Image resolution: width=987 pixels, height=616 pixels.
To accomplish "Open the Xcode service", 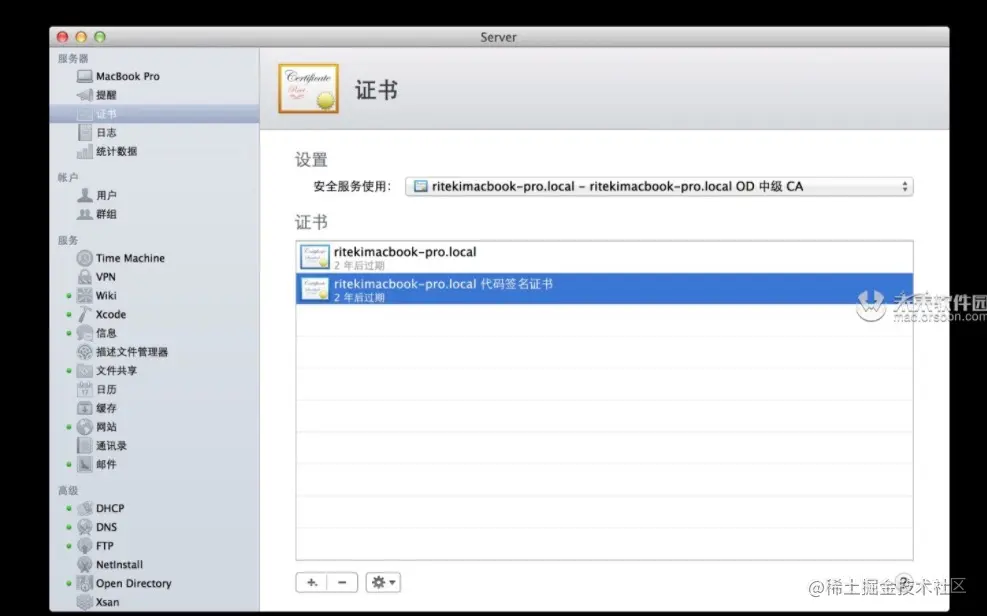I will pyautogui.click(x=101, y=315).
